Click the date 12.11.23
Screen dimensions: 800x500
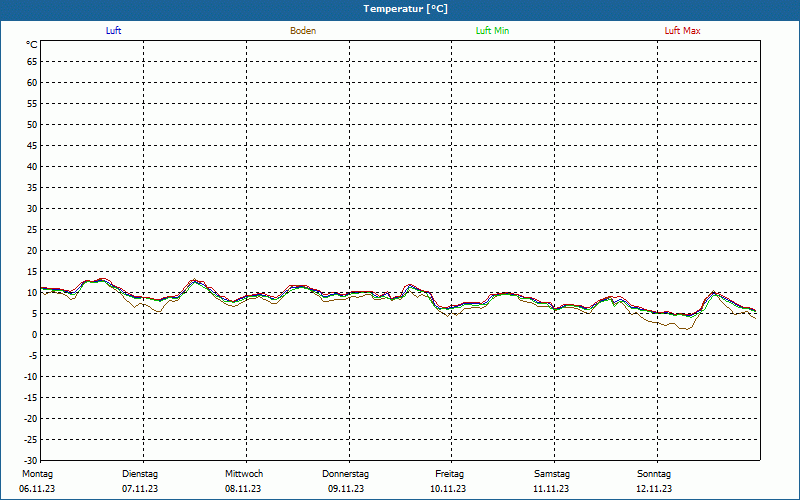pos(654,489)
